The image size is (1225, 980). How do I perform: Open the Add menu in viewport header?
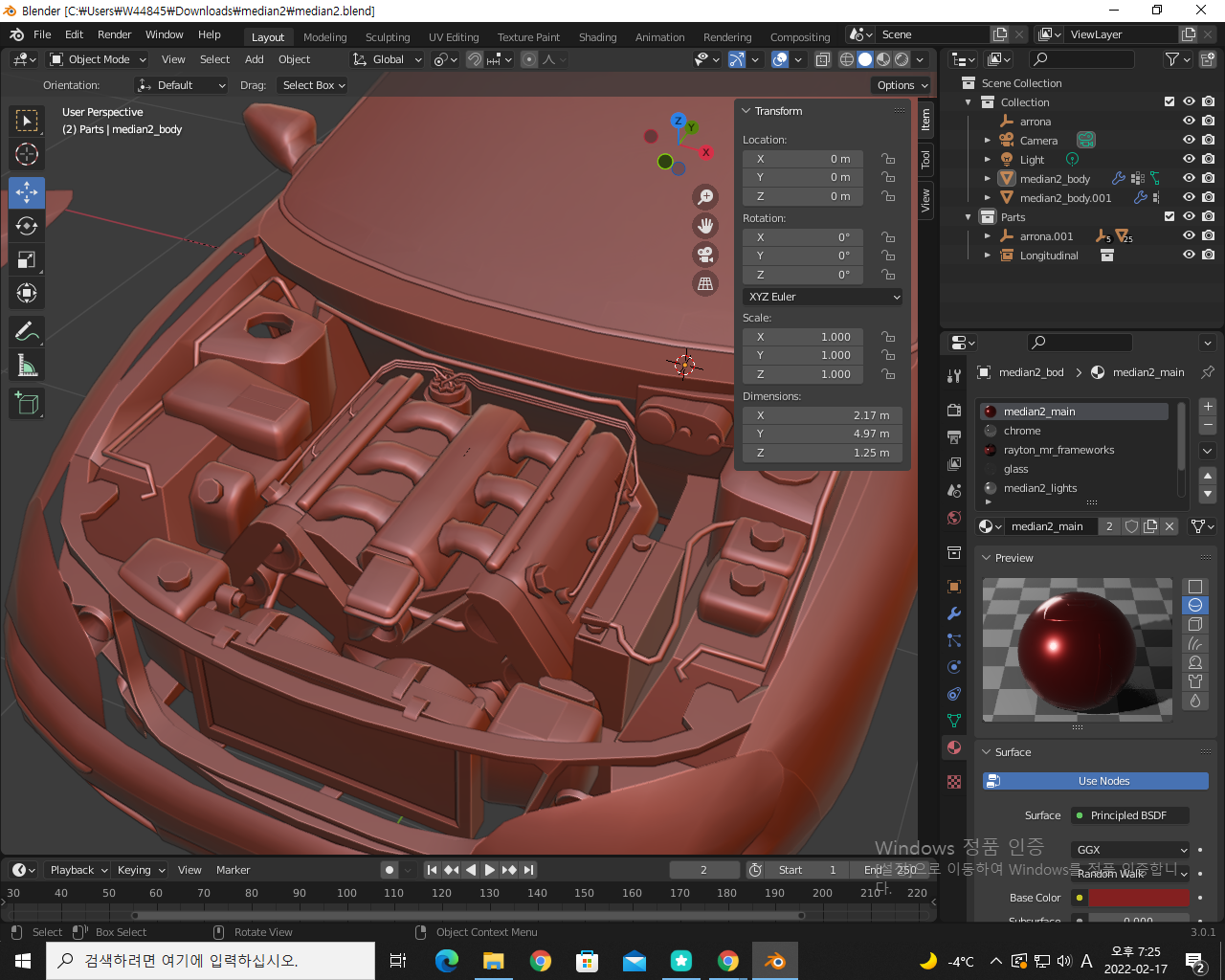click(254, 59)
